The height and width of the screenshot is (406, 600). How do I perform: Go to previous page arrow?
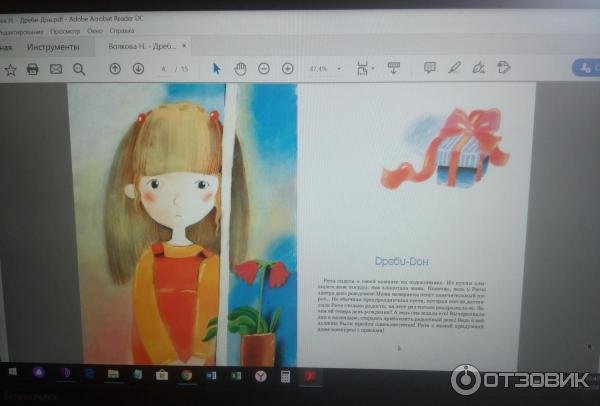tap(115, 69)
